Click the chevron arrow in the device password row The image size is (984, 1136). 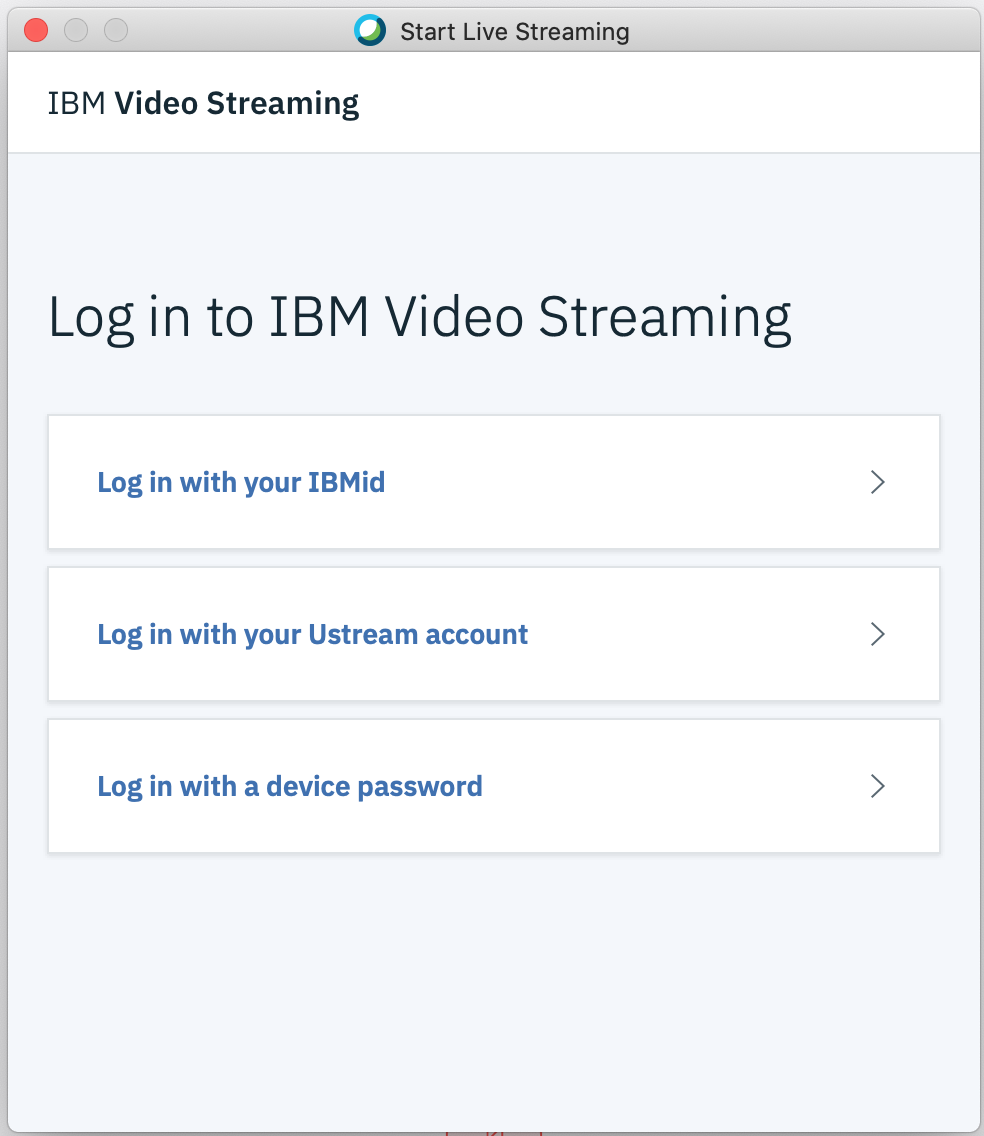click(877, 786)
